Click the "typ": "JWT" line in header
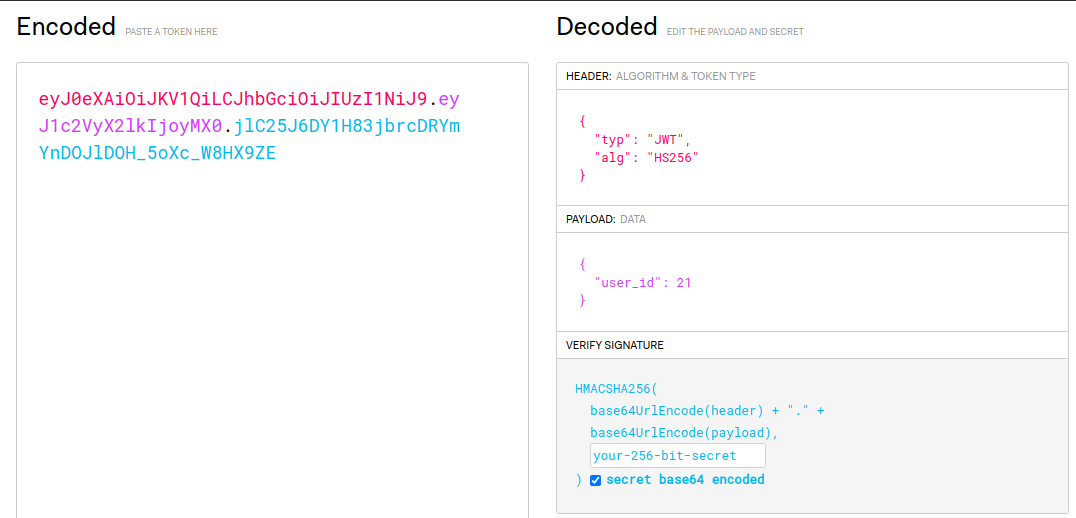1076x518 pixels. (x=642, y=140)
